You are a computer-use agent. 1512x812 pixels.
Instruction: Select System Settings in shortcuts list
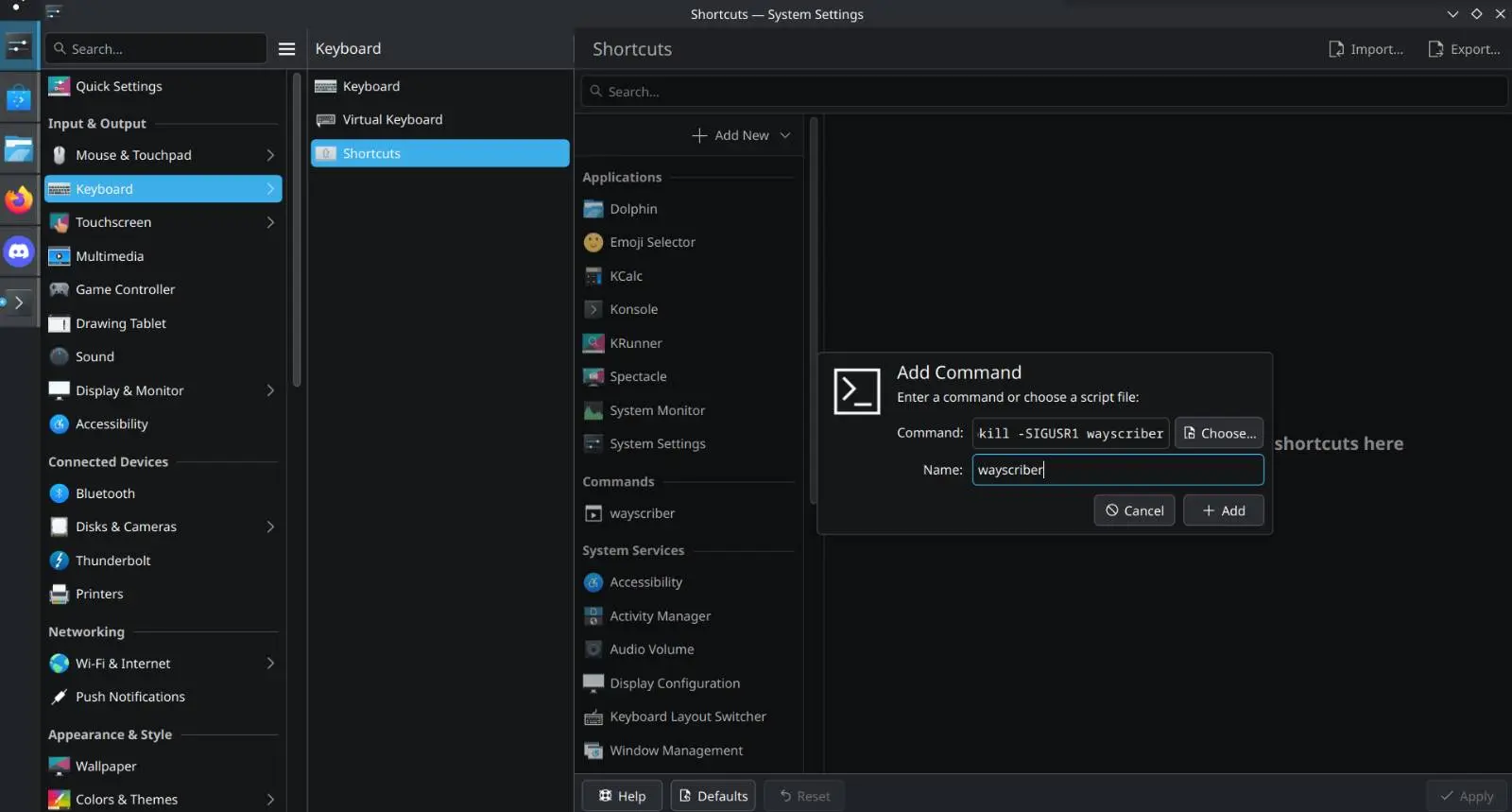coord(689,443)
